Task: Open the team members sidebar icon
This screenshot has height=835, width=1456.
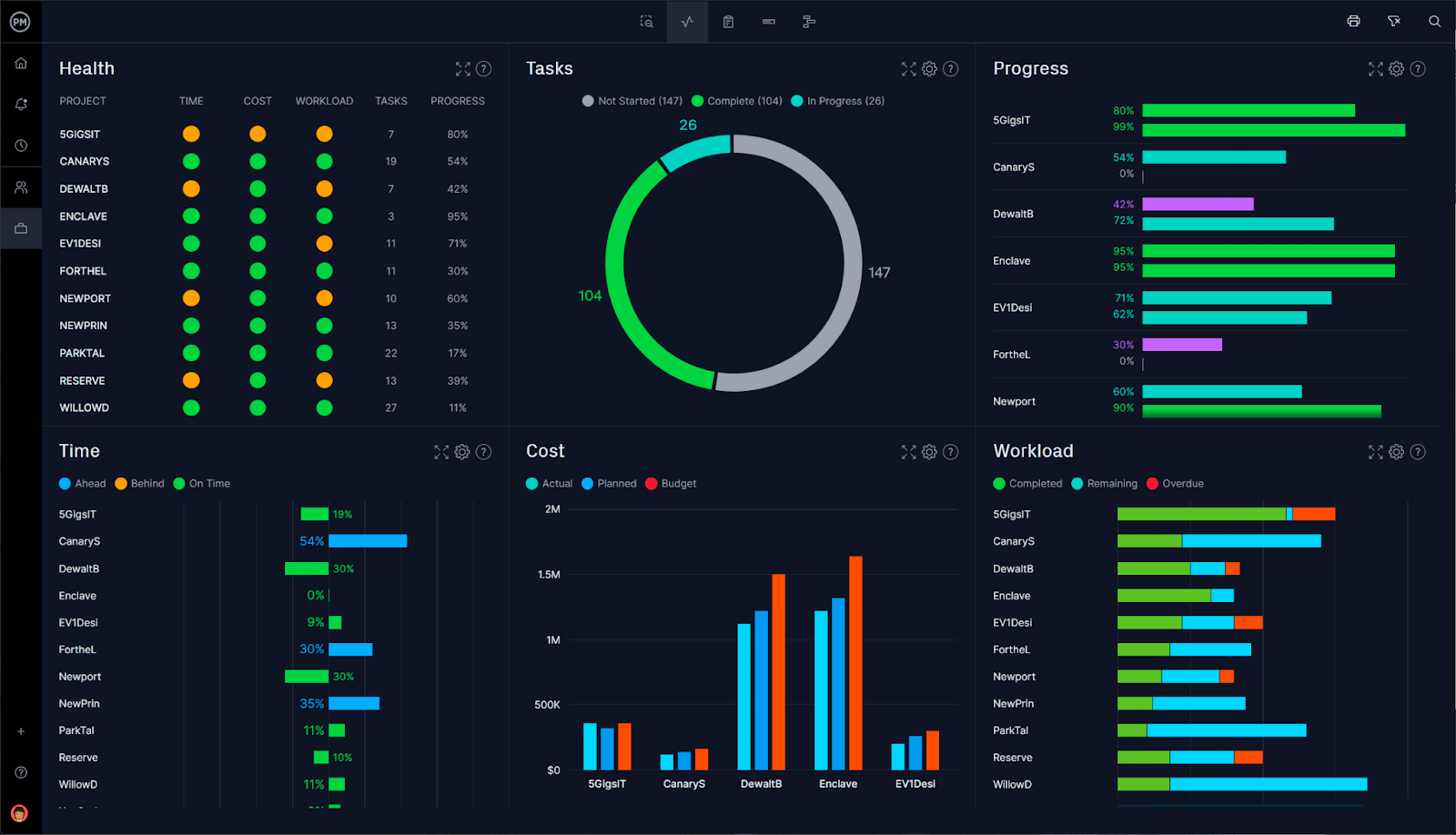Action: (21, 186)
